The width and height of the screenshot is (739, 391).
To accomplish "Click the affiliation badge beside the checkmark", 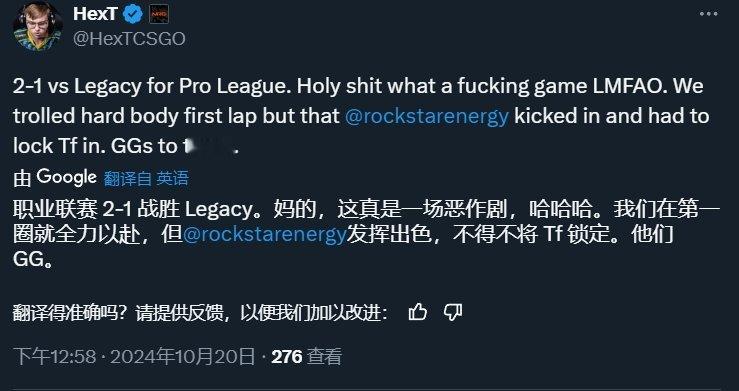I will 159,15.
